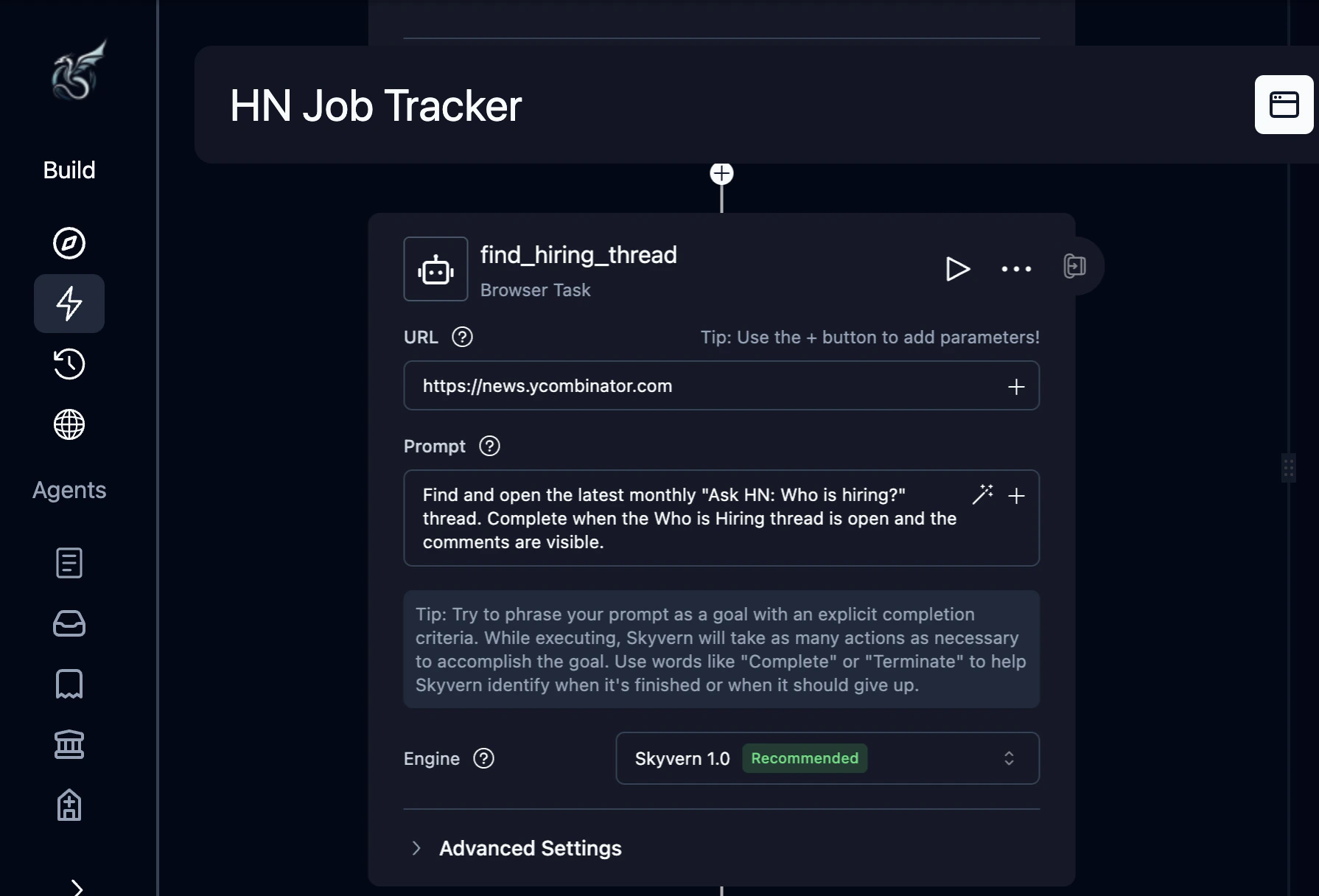1319x896 pixels.
Task: Open run history via the clock icon
Action: pyautogui.click(x=69, y=364)
